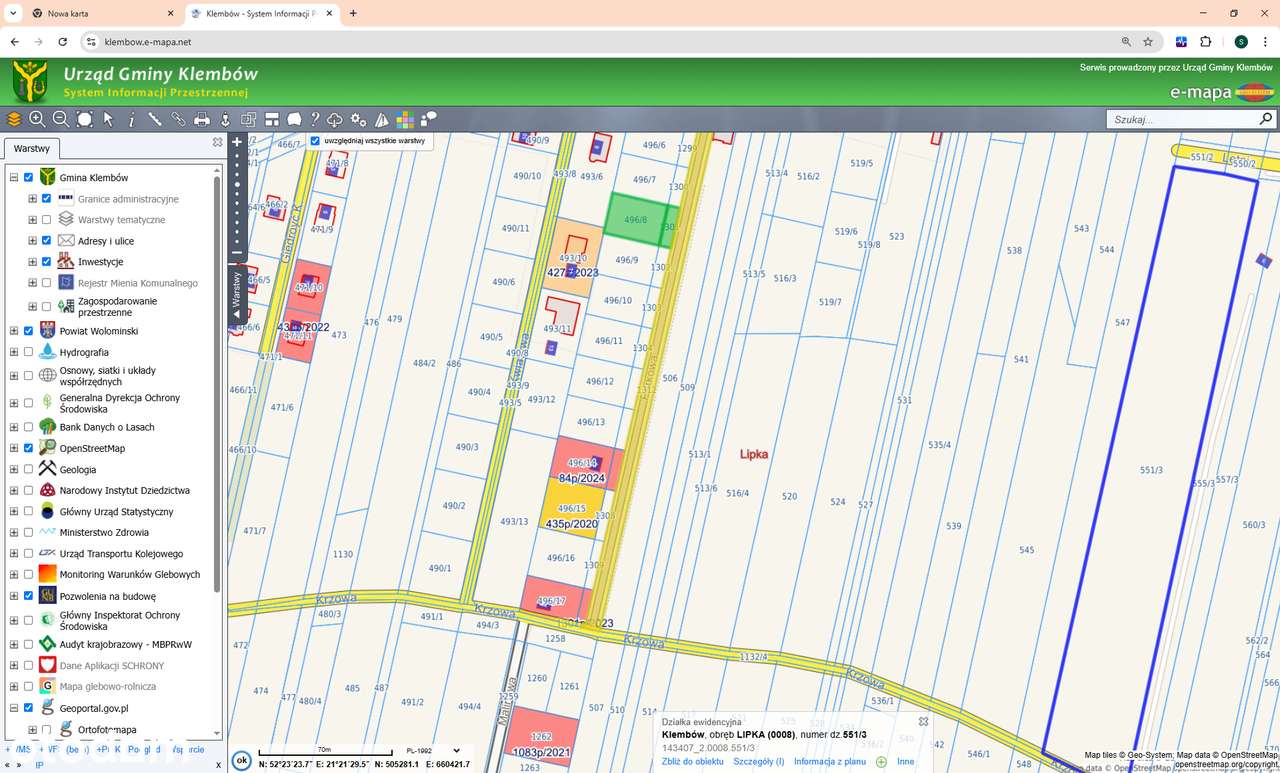Toggle 'uwzględniaj wszystkie warstwy' checkbox
The height and width of the screenshot is (773, 1280).
(x=315, y=141)
